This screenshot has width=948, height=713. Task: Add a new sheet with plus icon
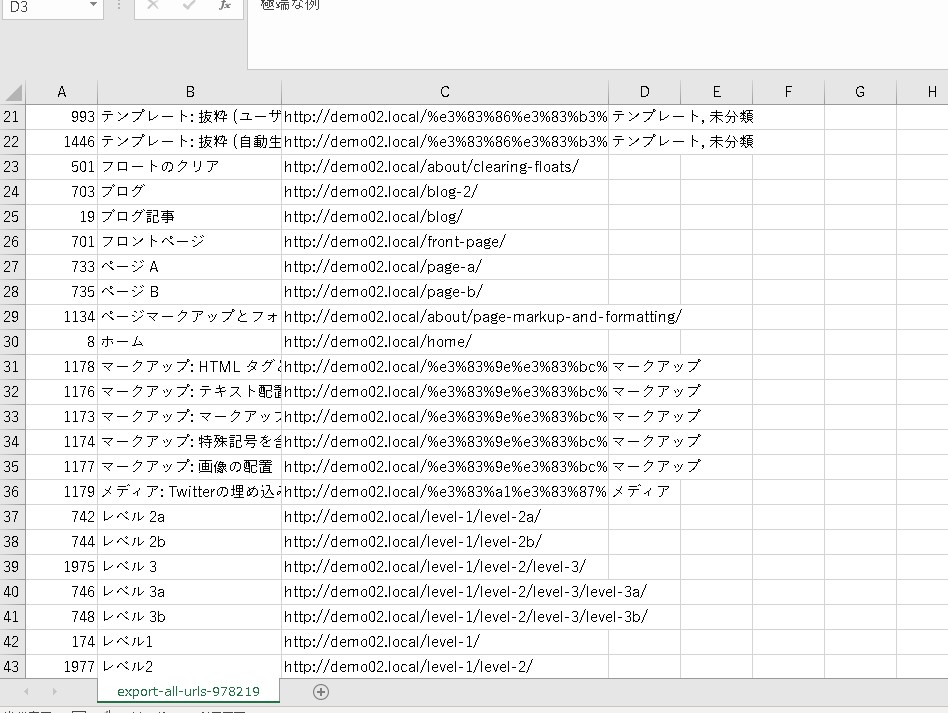(321, 692)
